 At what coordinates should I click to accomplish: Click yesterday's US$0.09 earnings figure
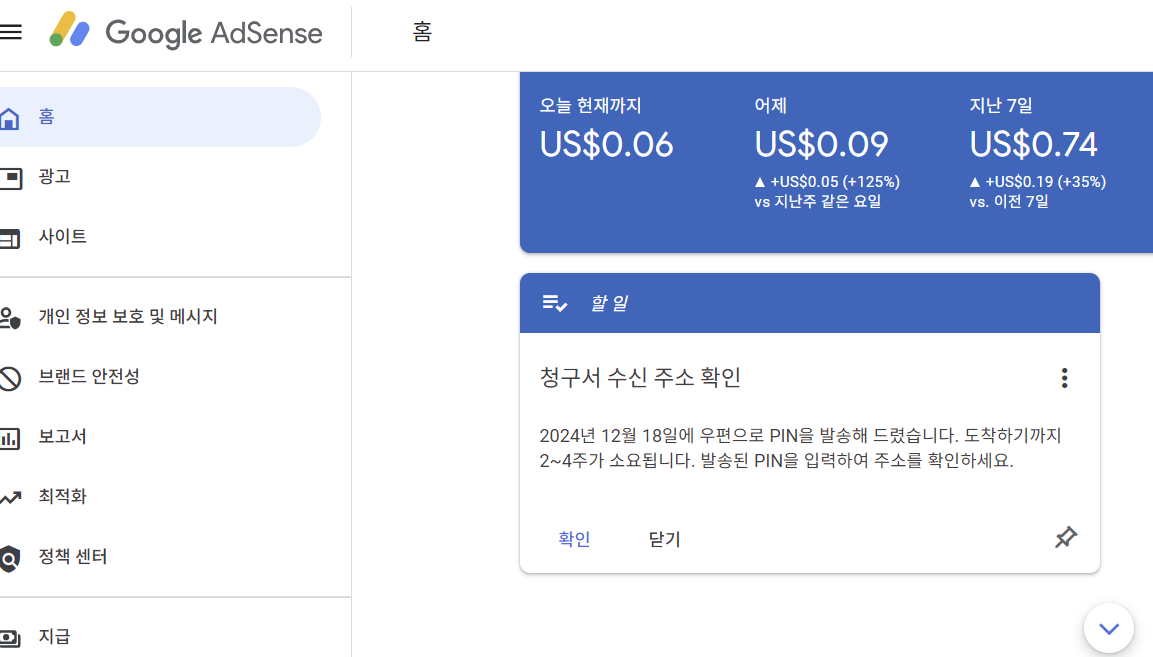coord(821,144)
